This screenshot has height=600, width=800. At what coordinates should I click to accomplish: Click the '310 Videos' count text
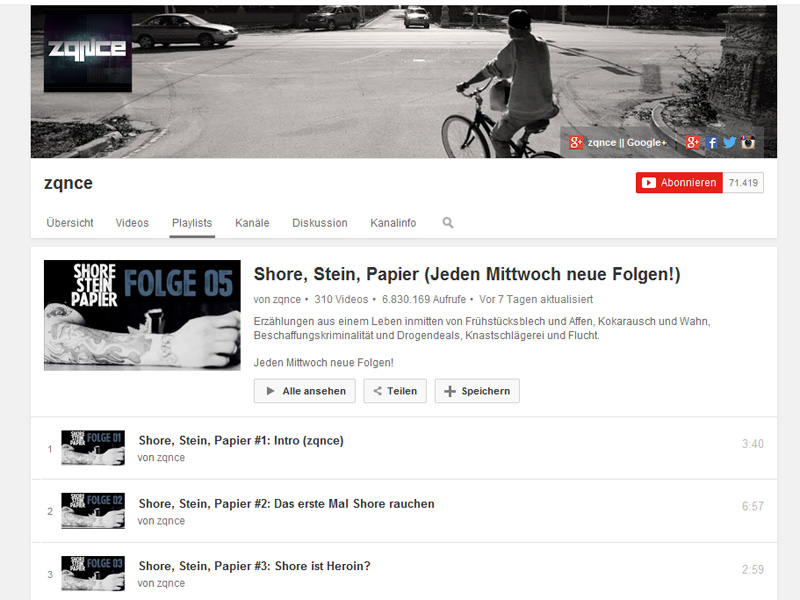click(x=341, y=299)
